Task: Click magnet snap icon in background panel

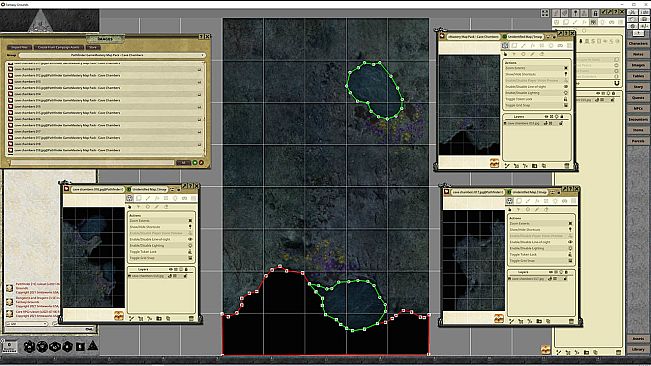Action: coord(617,83)
